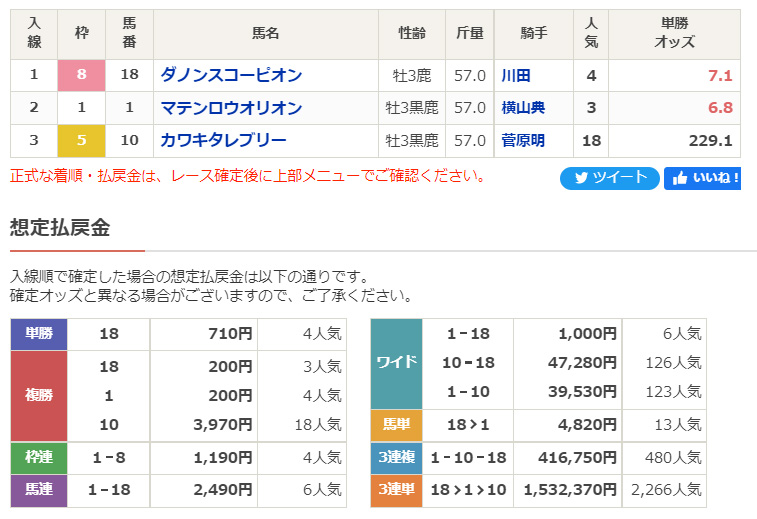Click the 枠連 bet type label
The width and height of the screenshot is (757, 519).
point(39,457)
